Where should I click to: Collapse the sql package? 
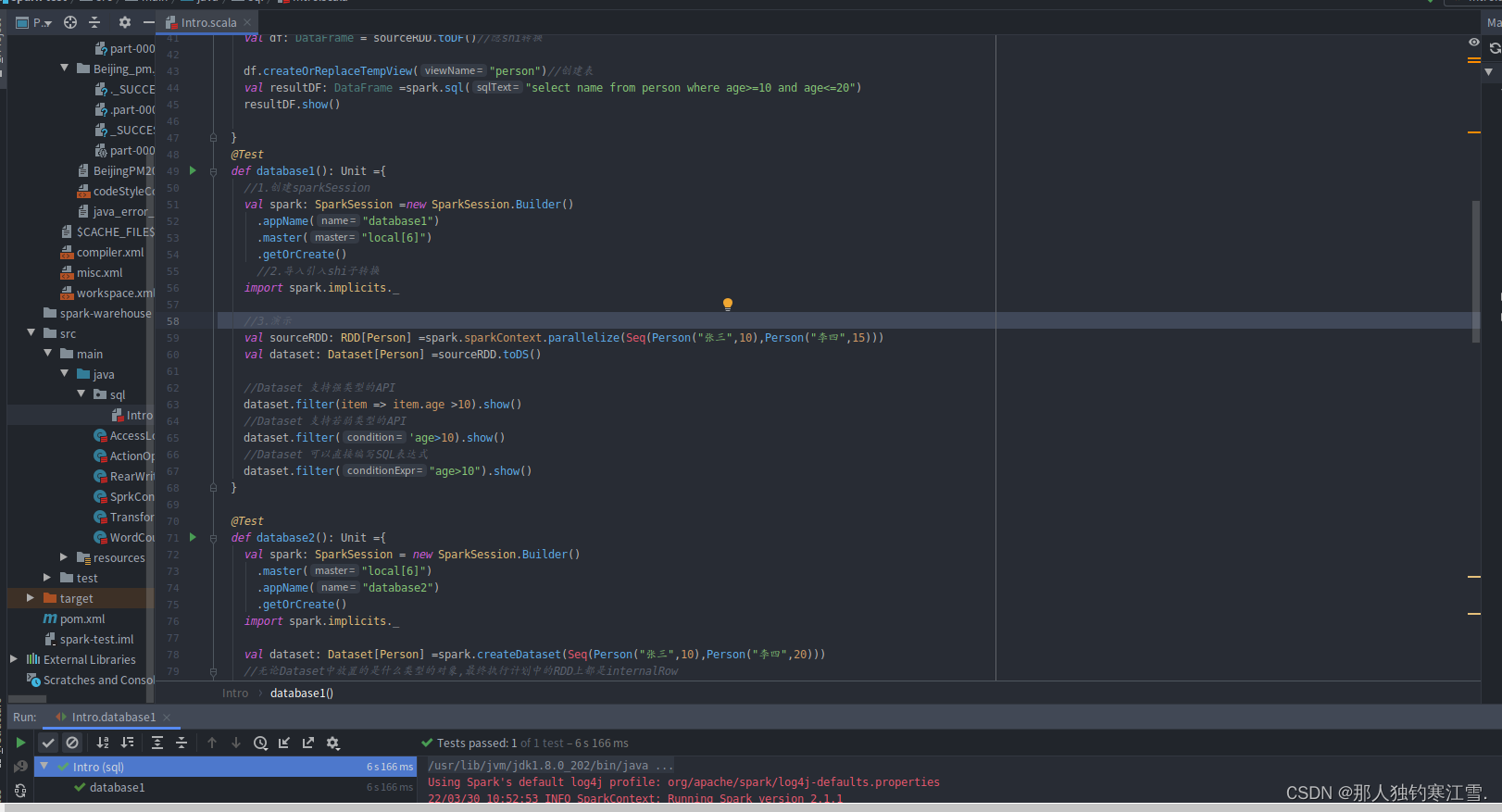pos(81,394)
